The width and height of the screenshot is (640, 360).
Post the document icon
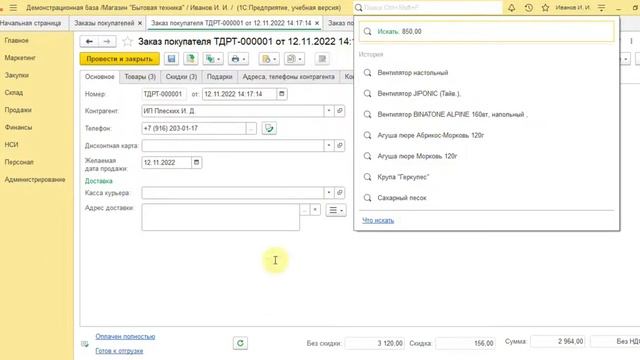[191, 59]
